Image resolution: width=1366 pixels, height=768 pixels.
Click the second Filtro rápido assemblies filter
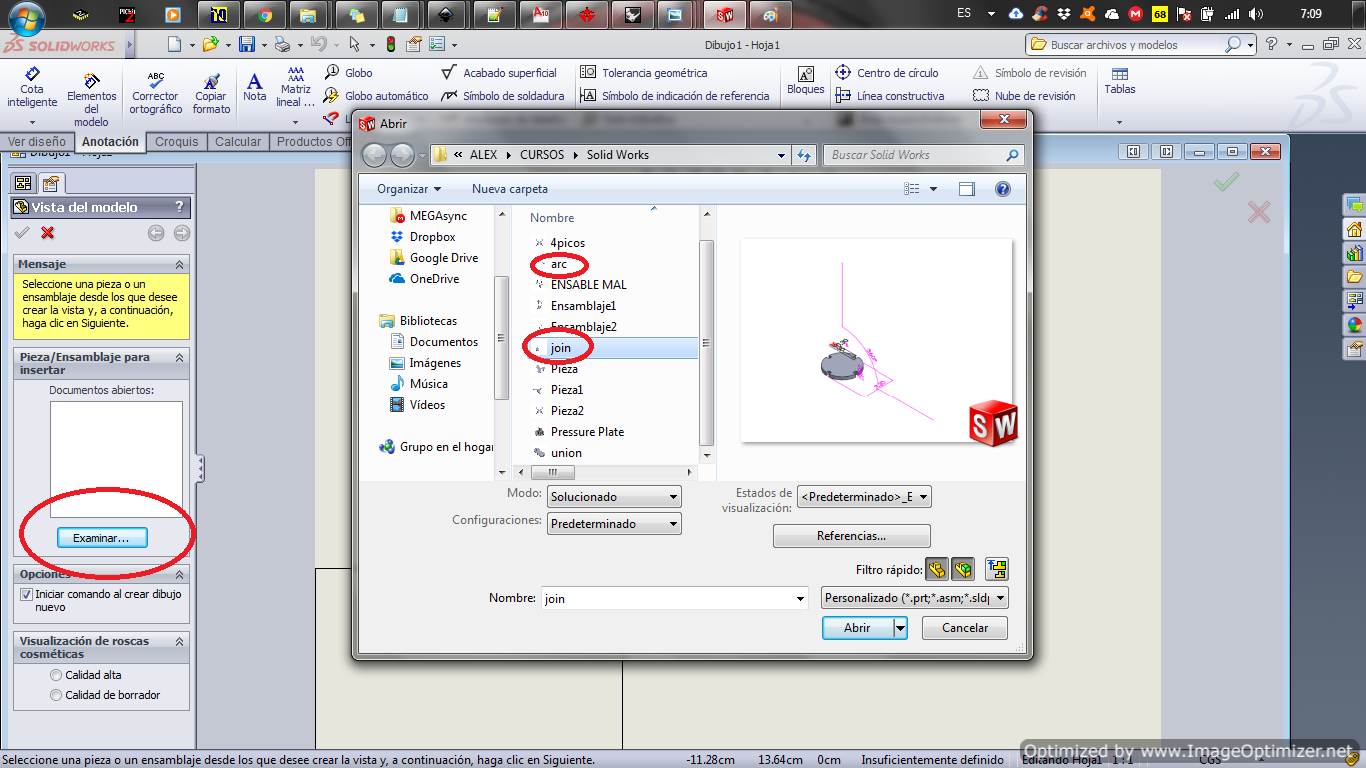click(x=963, y=570)
